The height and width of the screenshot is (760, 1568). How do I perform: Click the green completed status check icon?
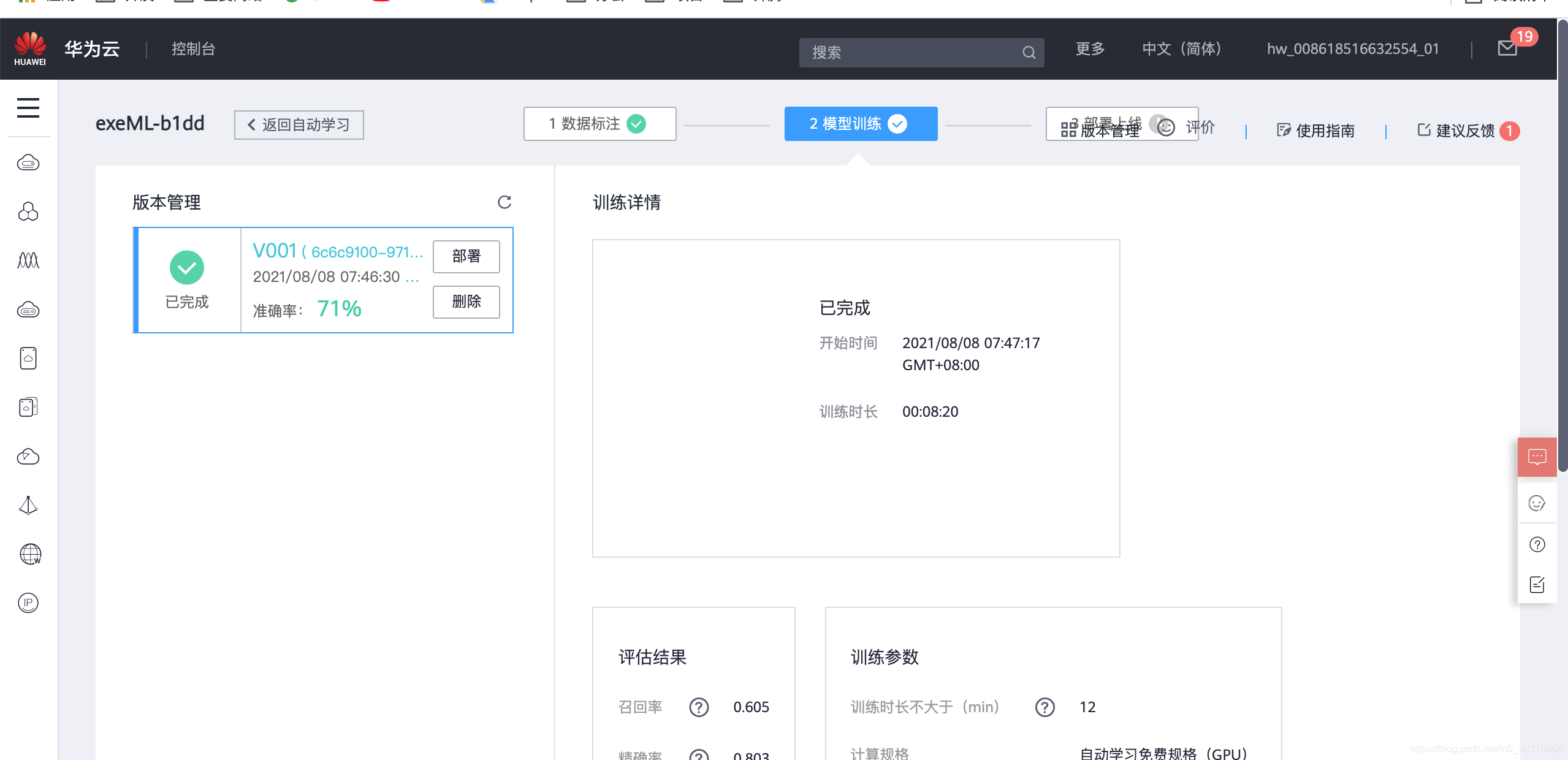pos(187,268)
